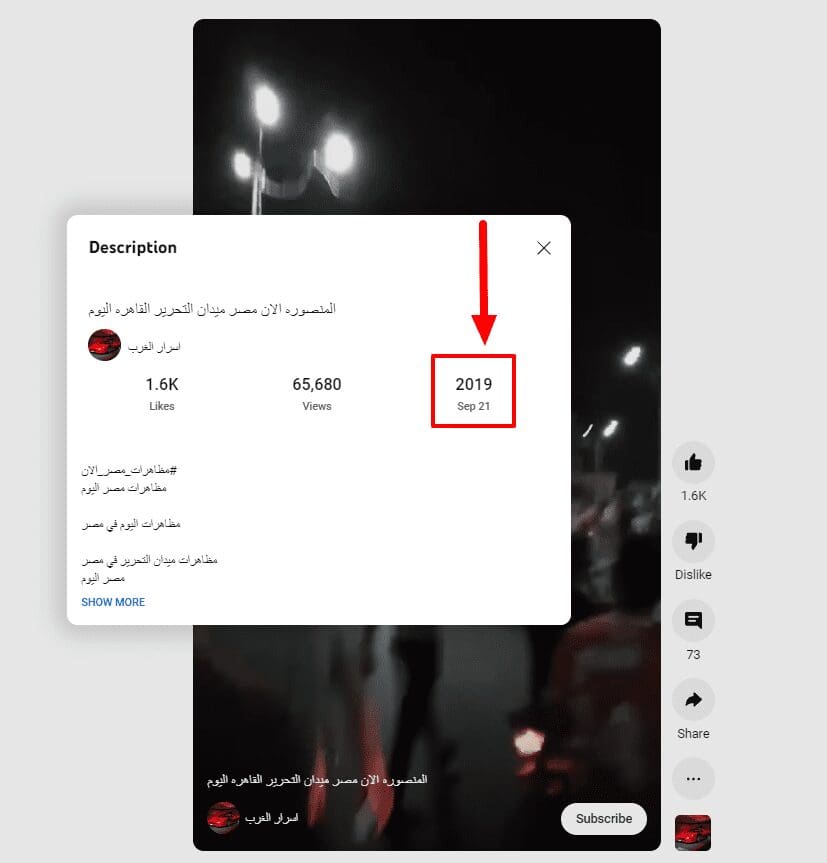Click the channel avatar in Description panel
The image size is (827, 863).
[104, 345]
